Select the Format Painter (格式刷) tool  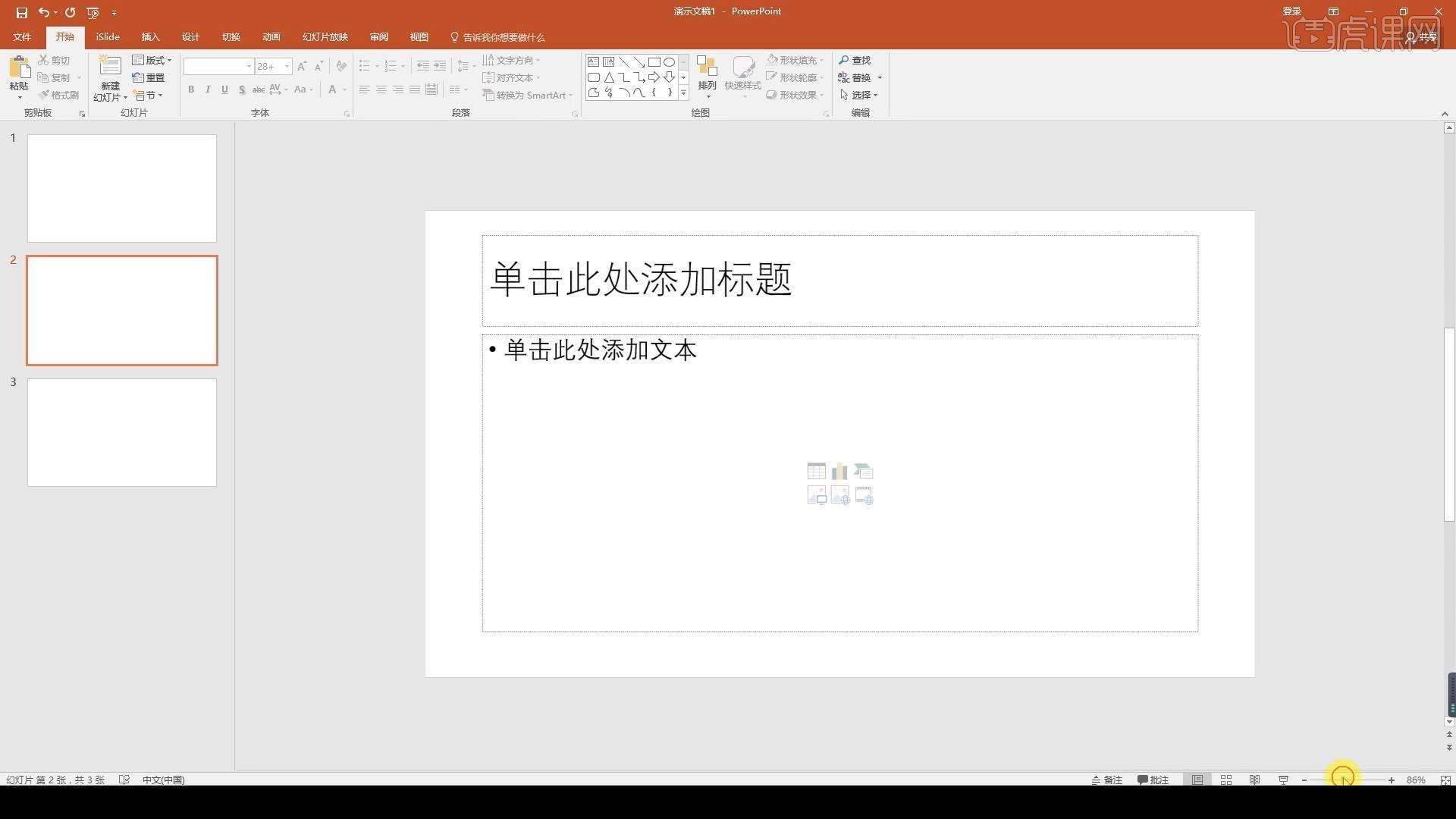point(59,94)
